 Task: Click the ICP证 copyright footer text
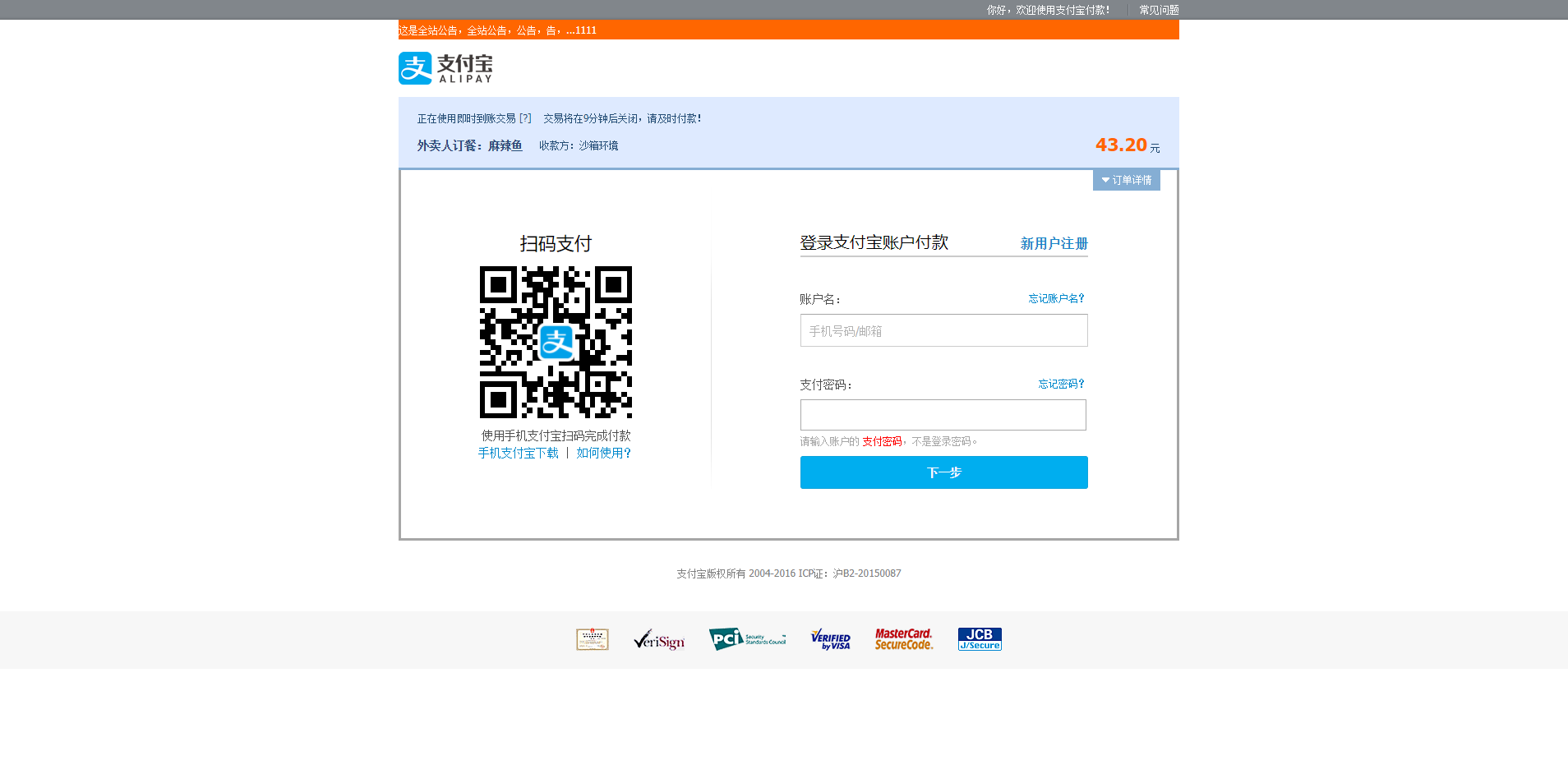click(x=789, y=573)
